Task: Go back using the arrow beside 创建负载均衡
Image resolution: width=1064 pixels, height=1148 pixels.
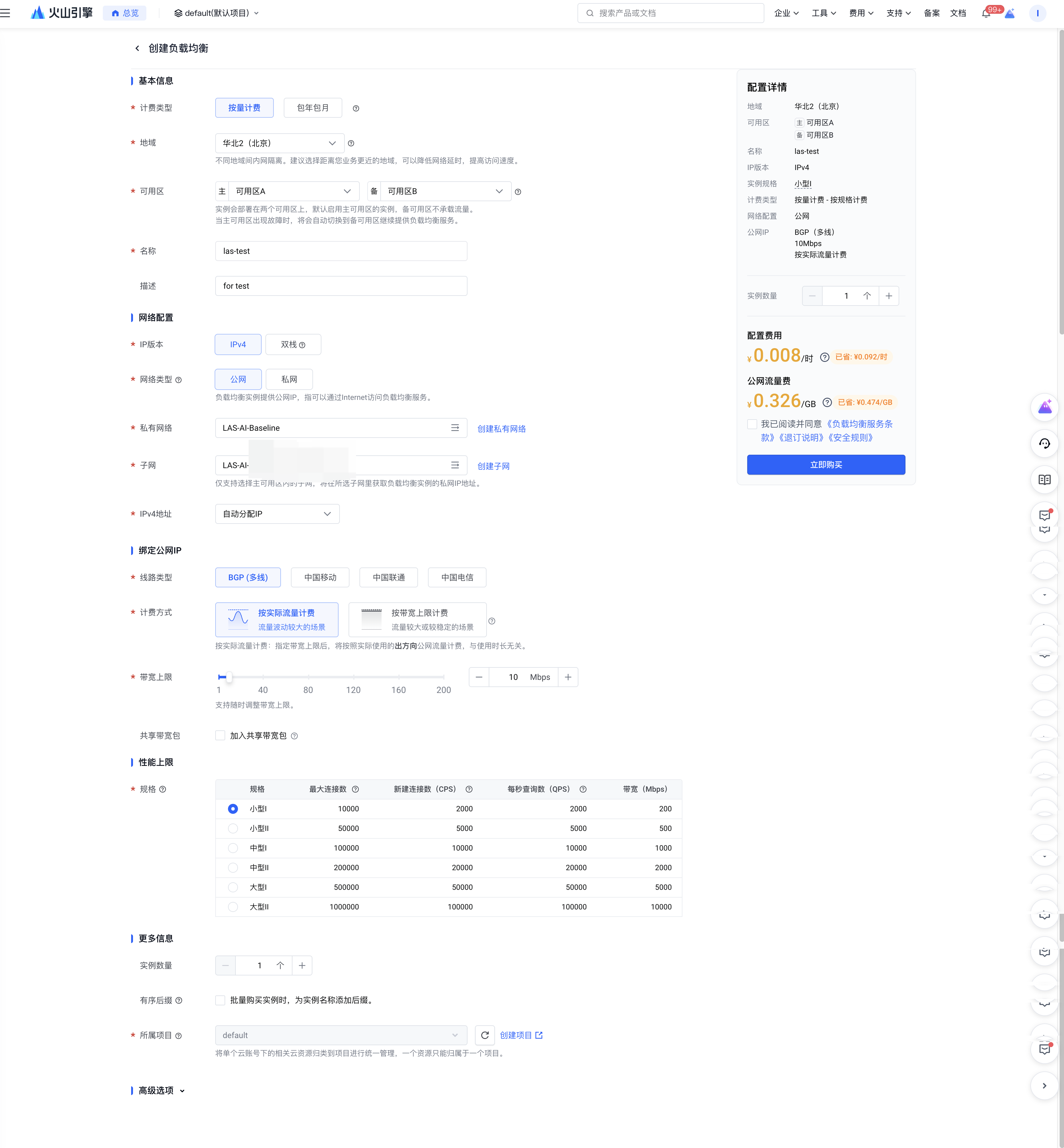Action: (137, 48)
